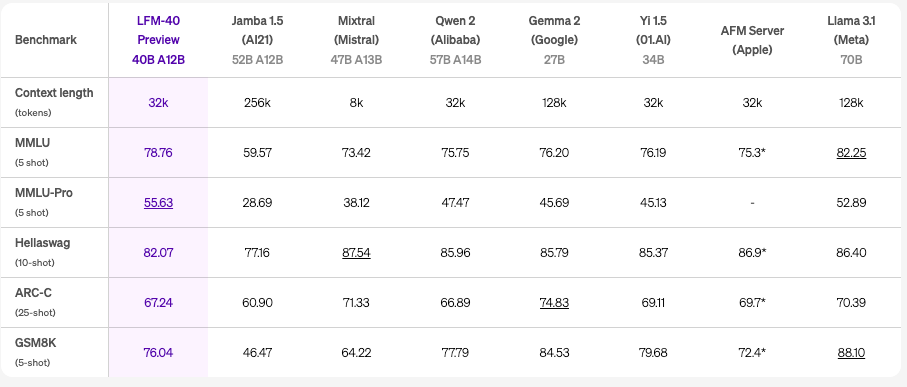Click the 256k Jamba context length cell
This screenshot has height=387, width=907.
[257, 103]
